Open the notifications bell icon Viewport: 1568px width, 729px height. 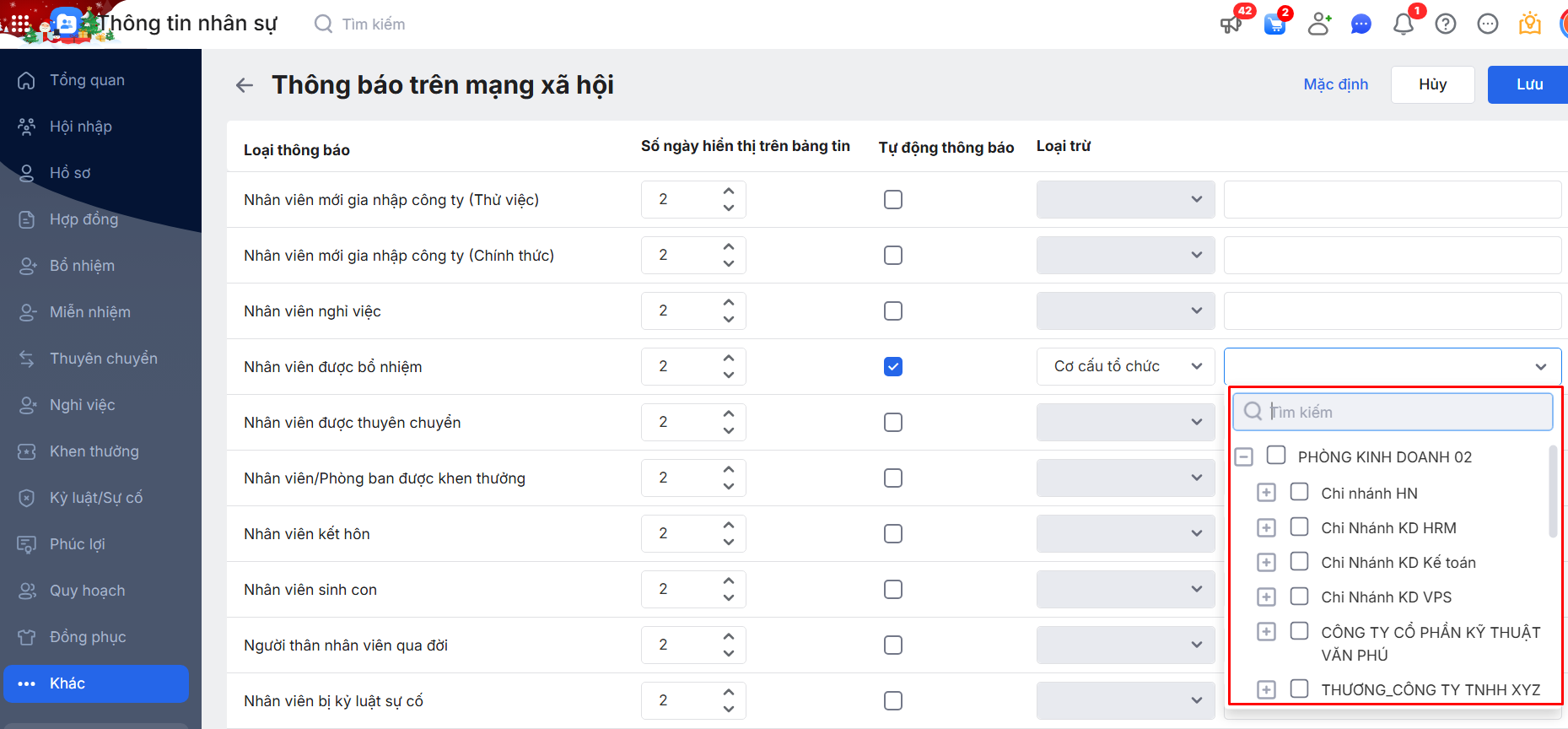(x=1404, y=24)
